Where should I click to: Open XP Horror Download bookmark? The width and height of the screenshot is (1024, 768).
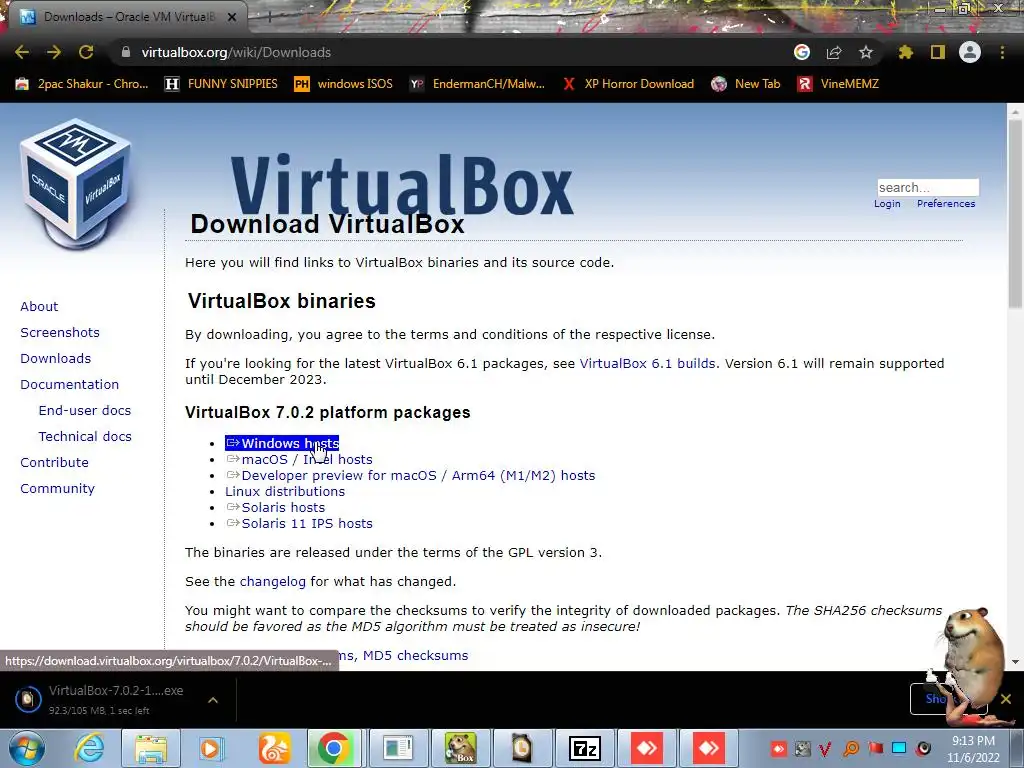click(x=628, y=84)
